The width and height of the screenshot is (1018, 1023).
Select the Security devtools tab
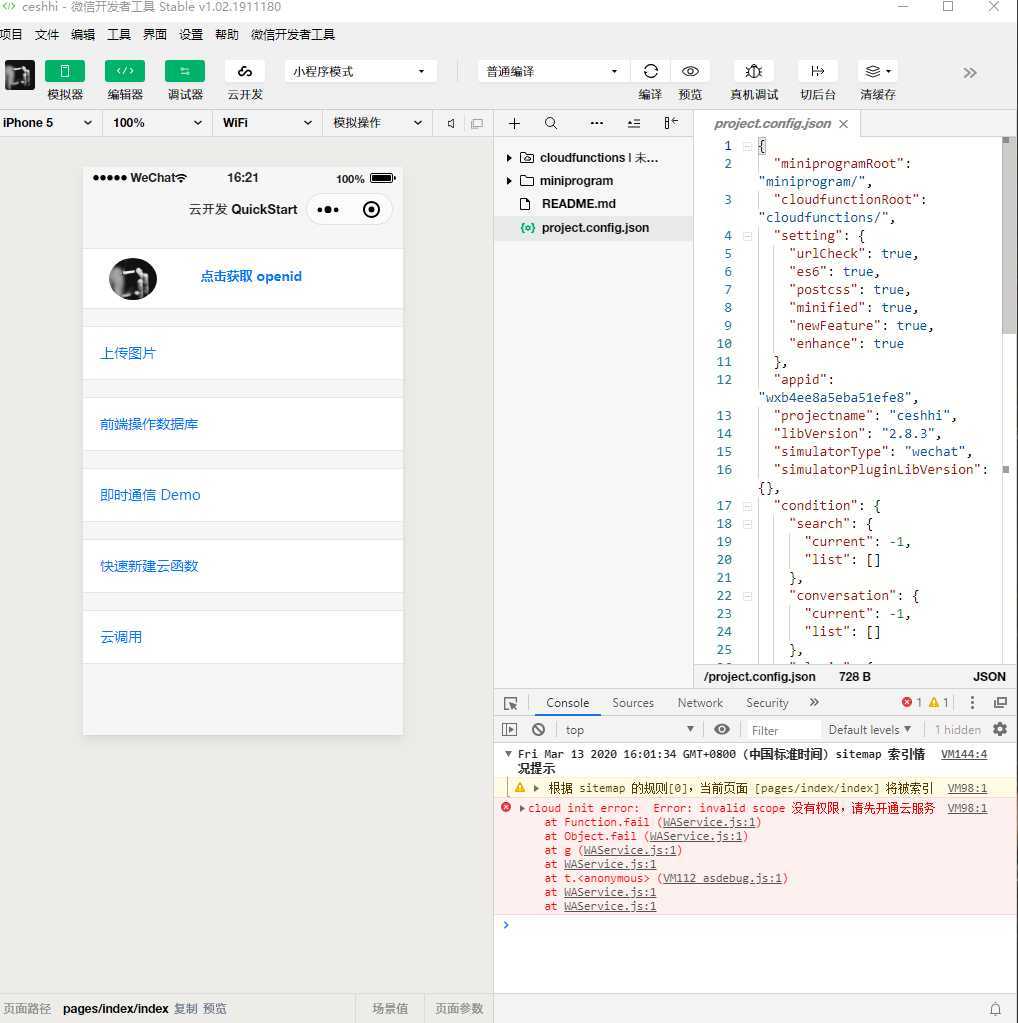[x=767, y=703]
